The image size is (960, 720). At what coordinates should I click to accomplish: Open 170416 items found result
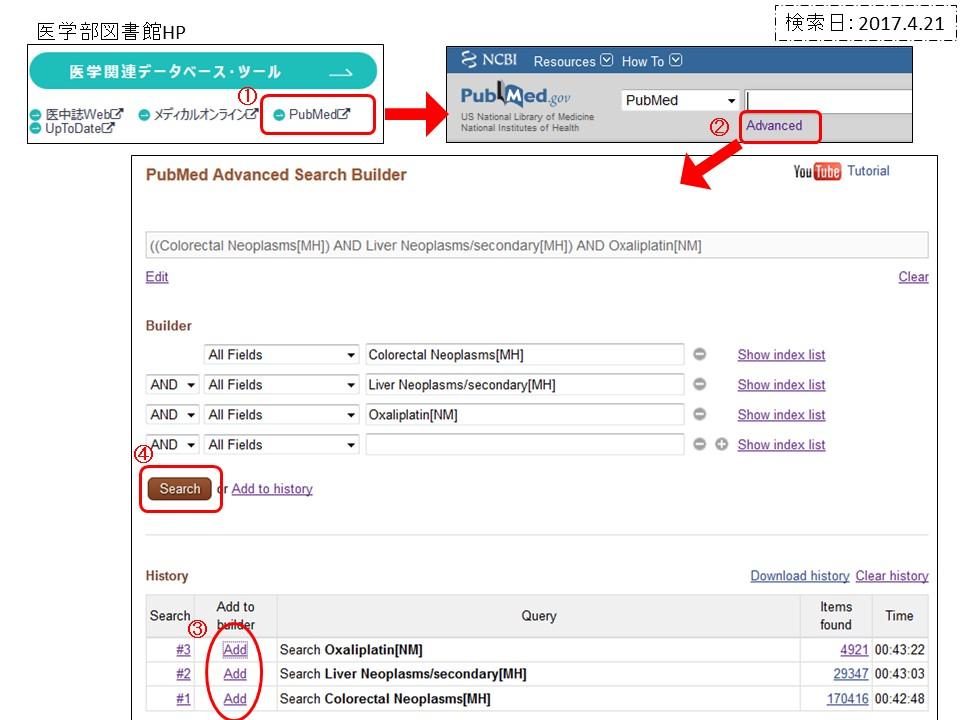point(847,699)
